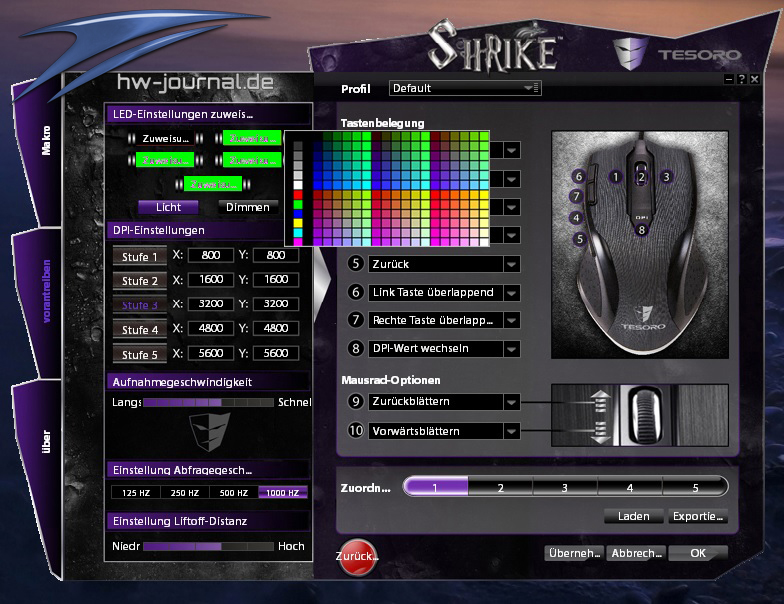Adjust the Aufnahmegeschwindigkeit speed slider
Image resolution: width=784 pixels, height=604 pixels.
(208, 402)
